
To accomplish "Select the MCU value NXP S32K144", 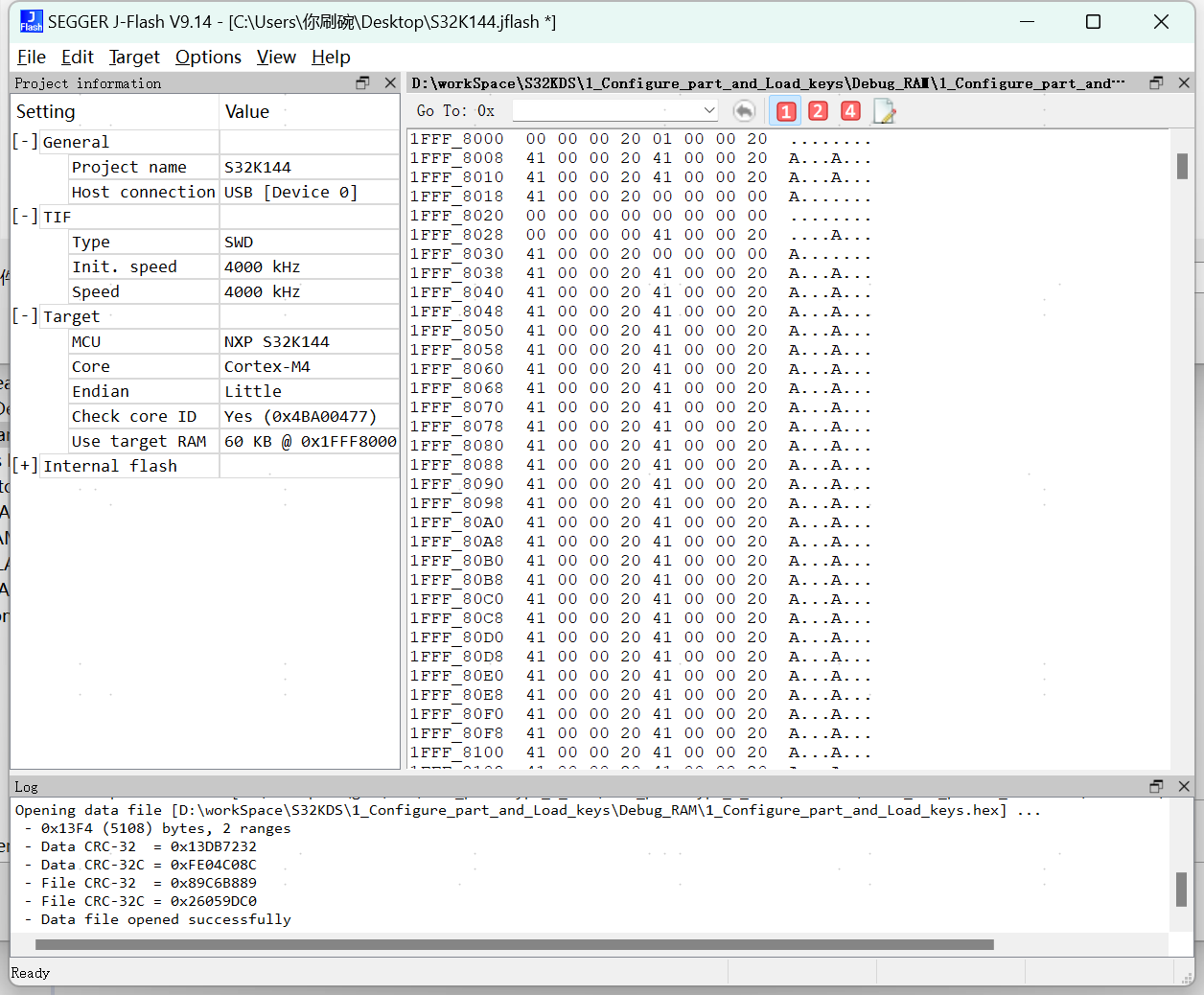I will pyautogui.click(x=277, y=341).
